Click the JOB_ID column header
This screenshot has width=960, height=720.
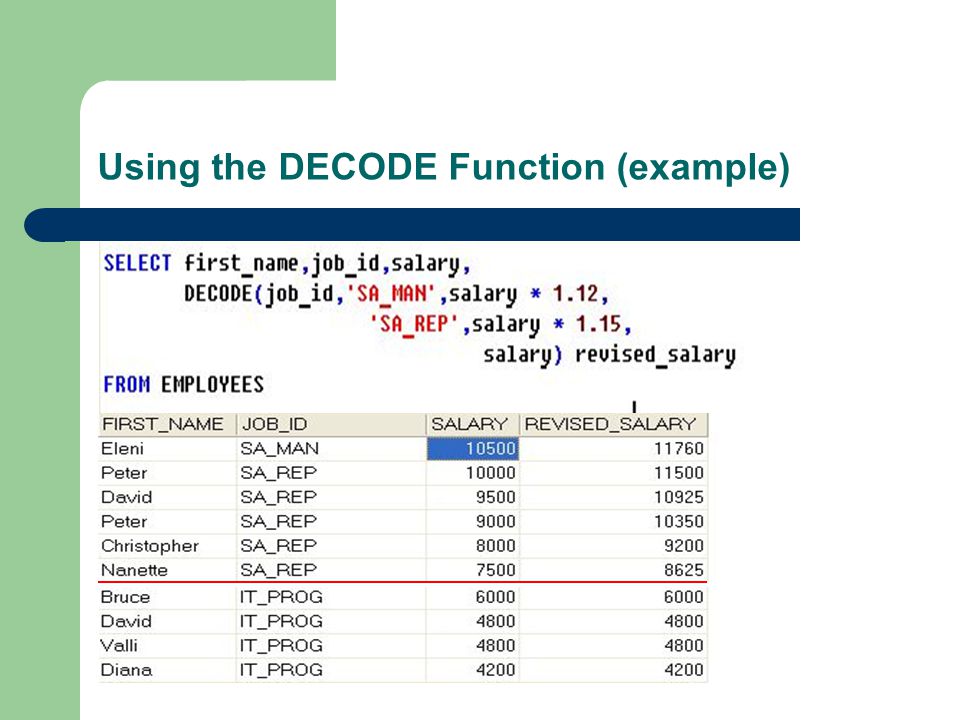tap(331, 424)
